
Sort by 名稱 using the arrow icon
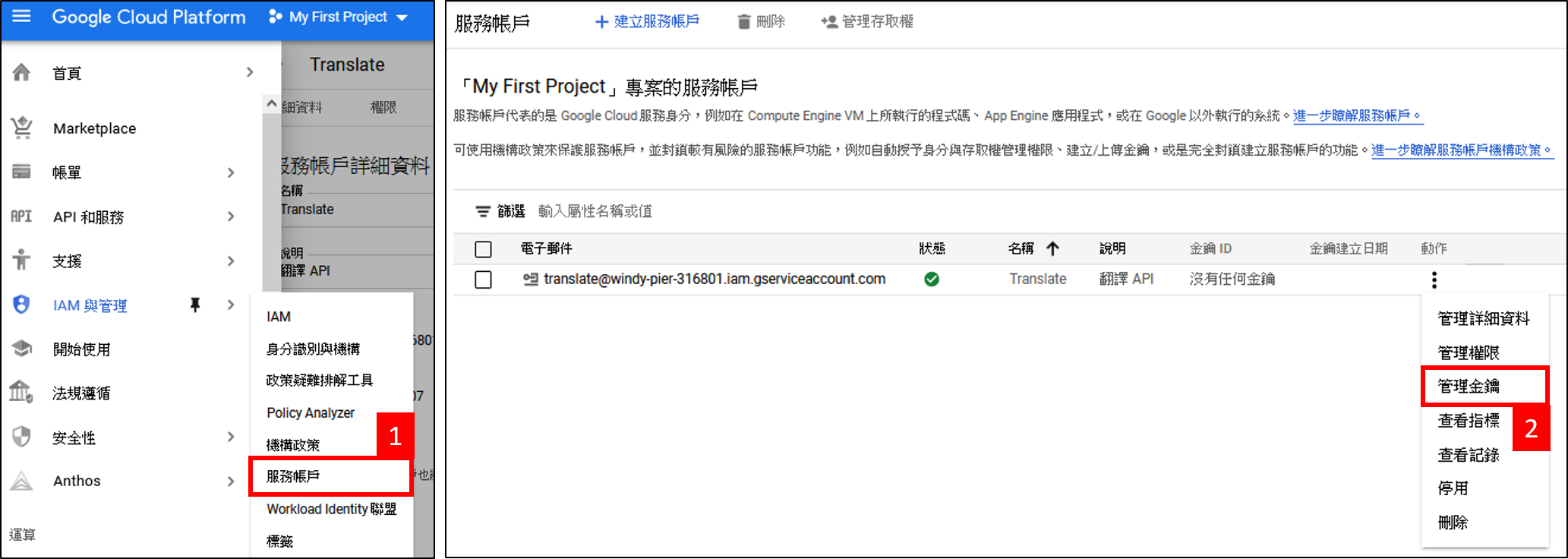1052,248
